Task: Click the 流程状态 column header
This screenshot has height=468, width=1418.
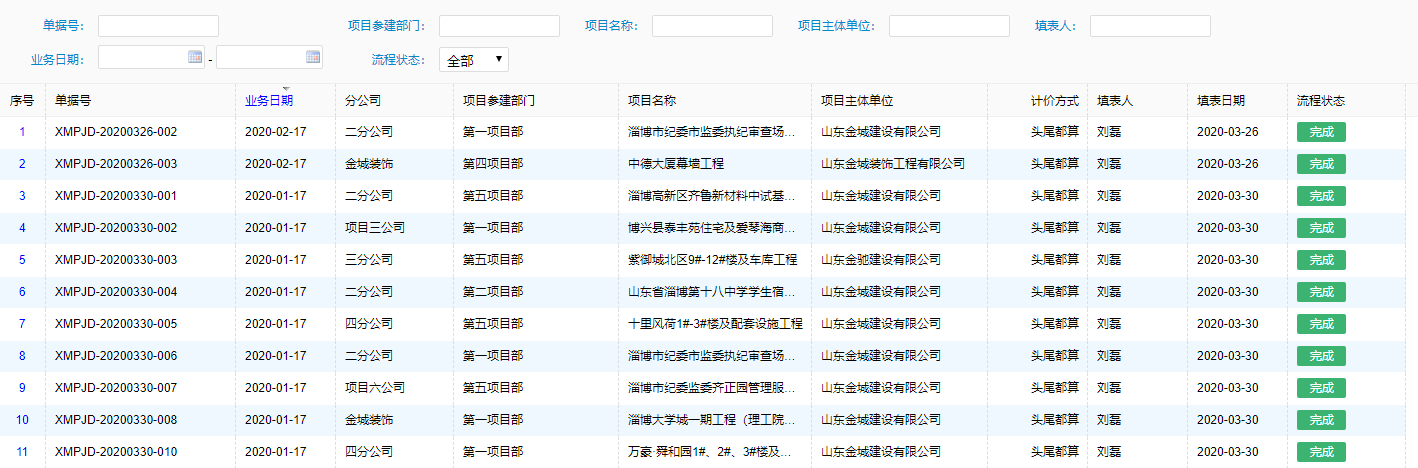Action: pos(1321,101)
